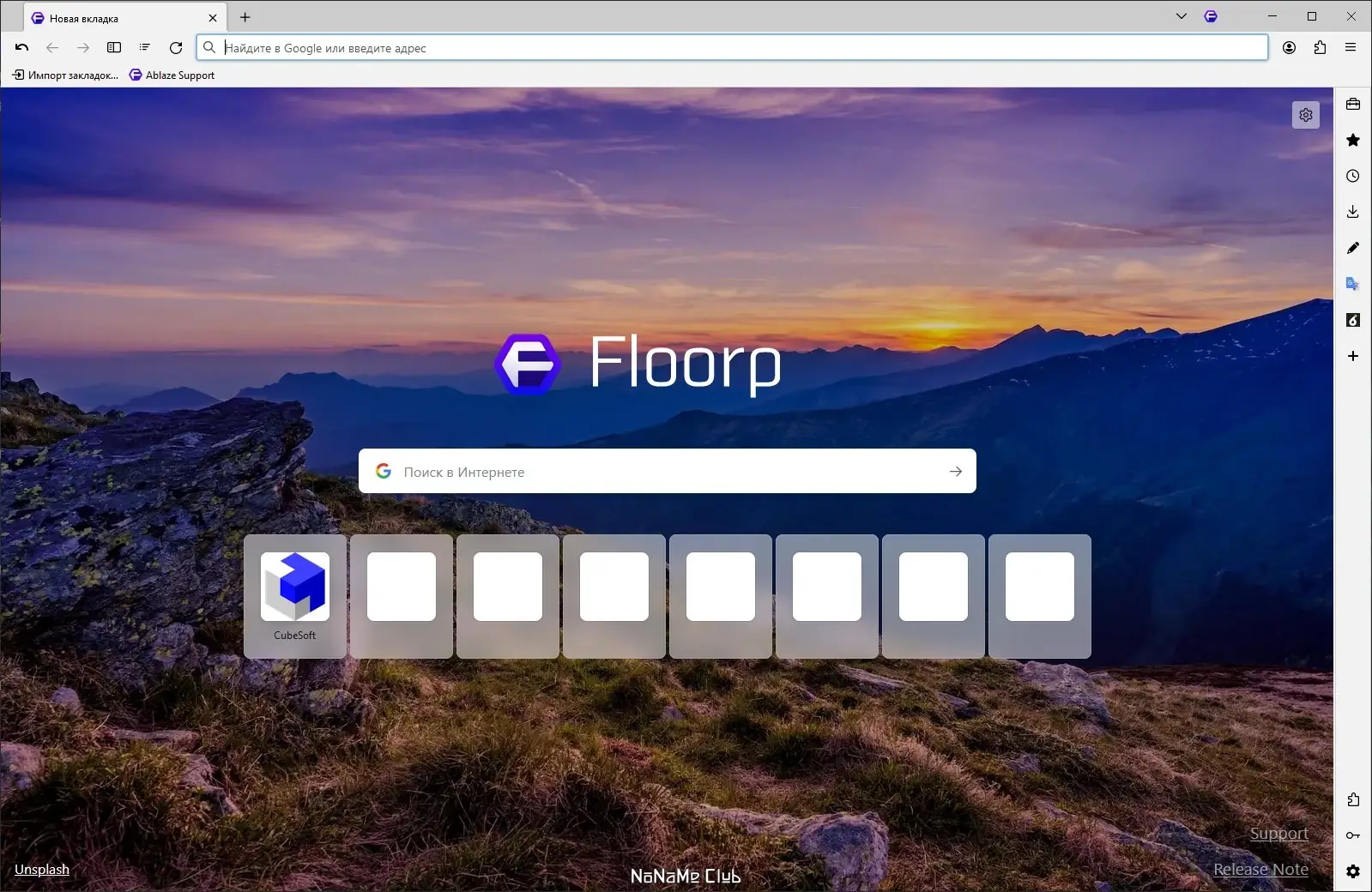The width and height of the screenshot is (1372, 892).
Task: Open the Unsplash credit link
Action: click(x=42, y=870)
